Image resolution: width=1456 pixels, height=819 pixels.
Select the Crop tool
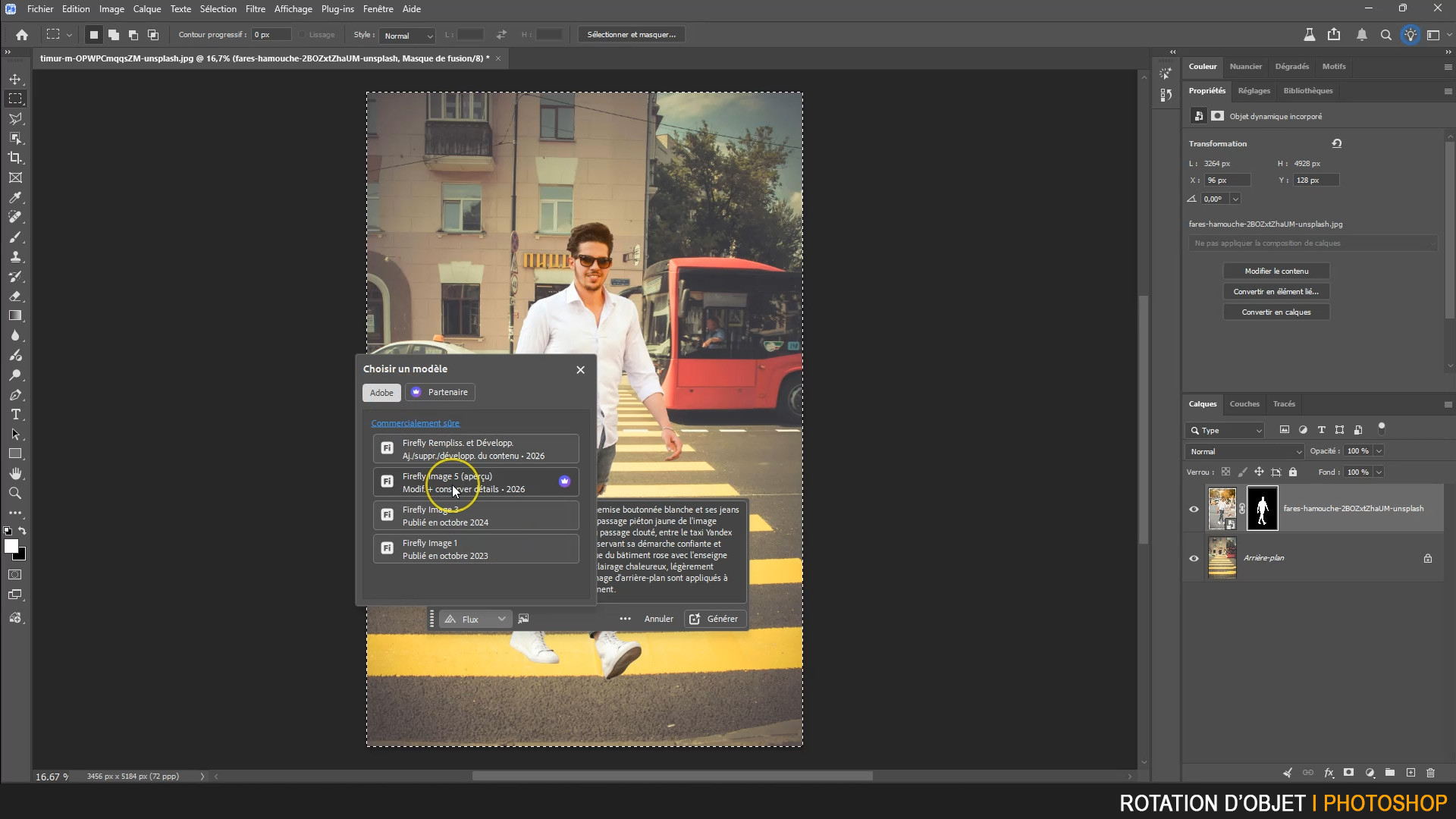pyautogui.click(x=15, y=158)
